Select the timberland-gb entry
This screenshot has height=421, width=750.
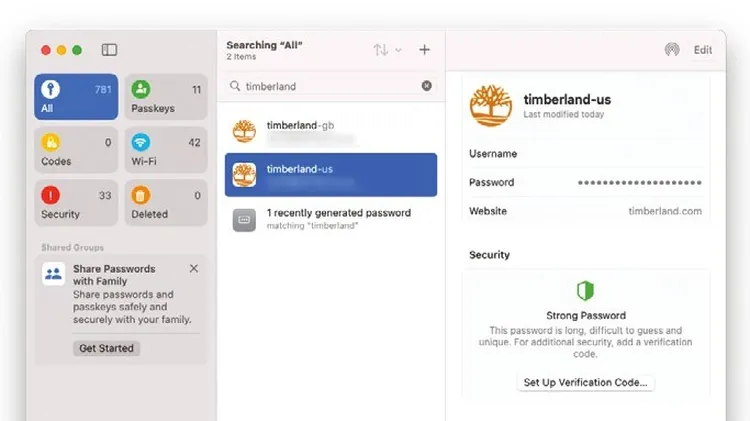tap(331, 131)
